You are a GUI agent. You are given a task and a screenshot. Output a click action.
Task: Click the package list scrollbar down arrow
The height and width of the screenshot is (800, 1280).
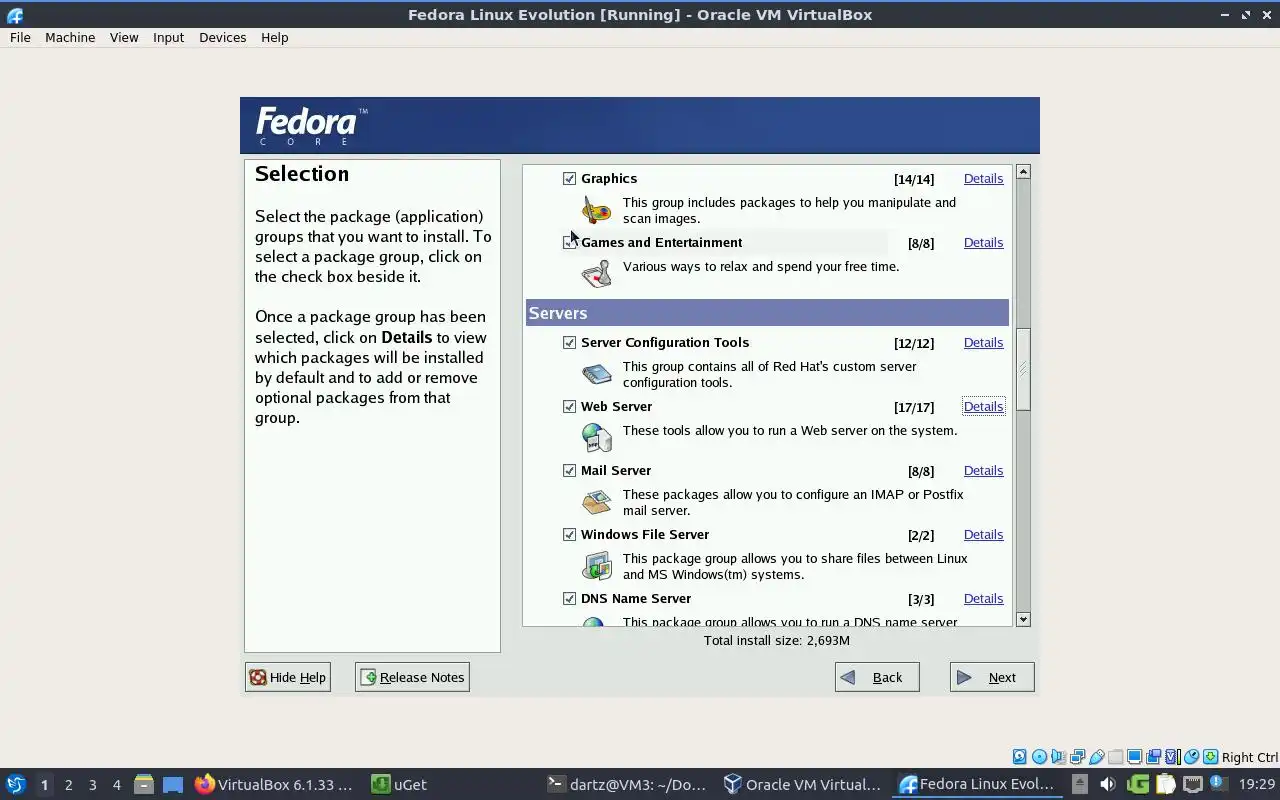pyautogui.click(x=1023, y=620)
